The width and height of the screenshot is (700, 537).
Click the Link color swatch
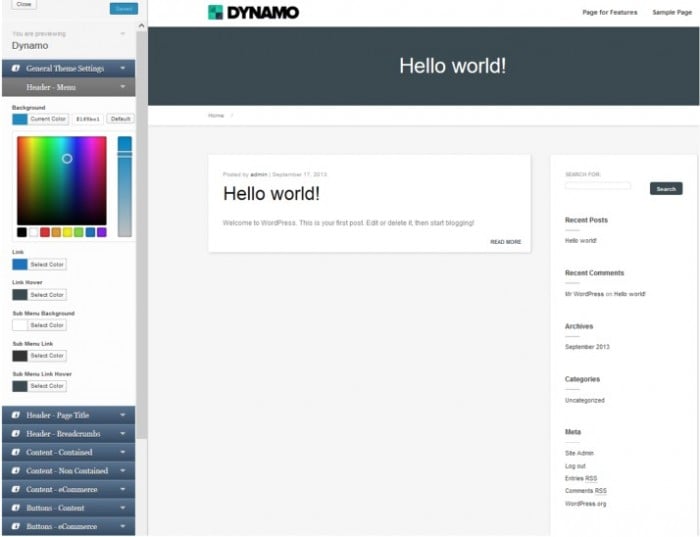click(20, 265)
